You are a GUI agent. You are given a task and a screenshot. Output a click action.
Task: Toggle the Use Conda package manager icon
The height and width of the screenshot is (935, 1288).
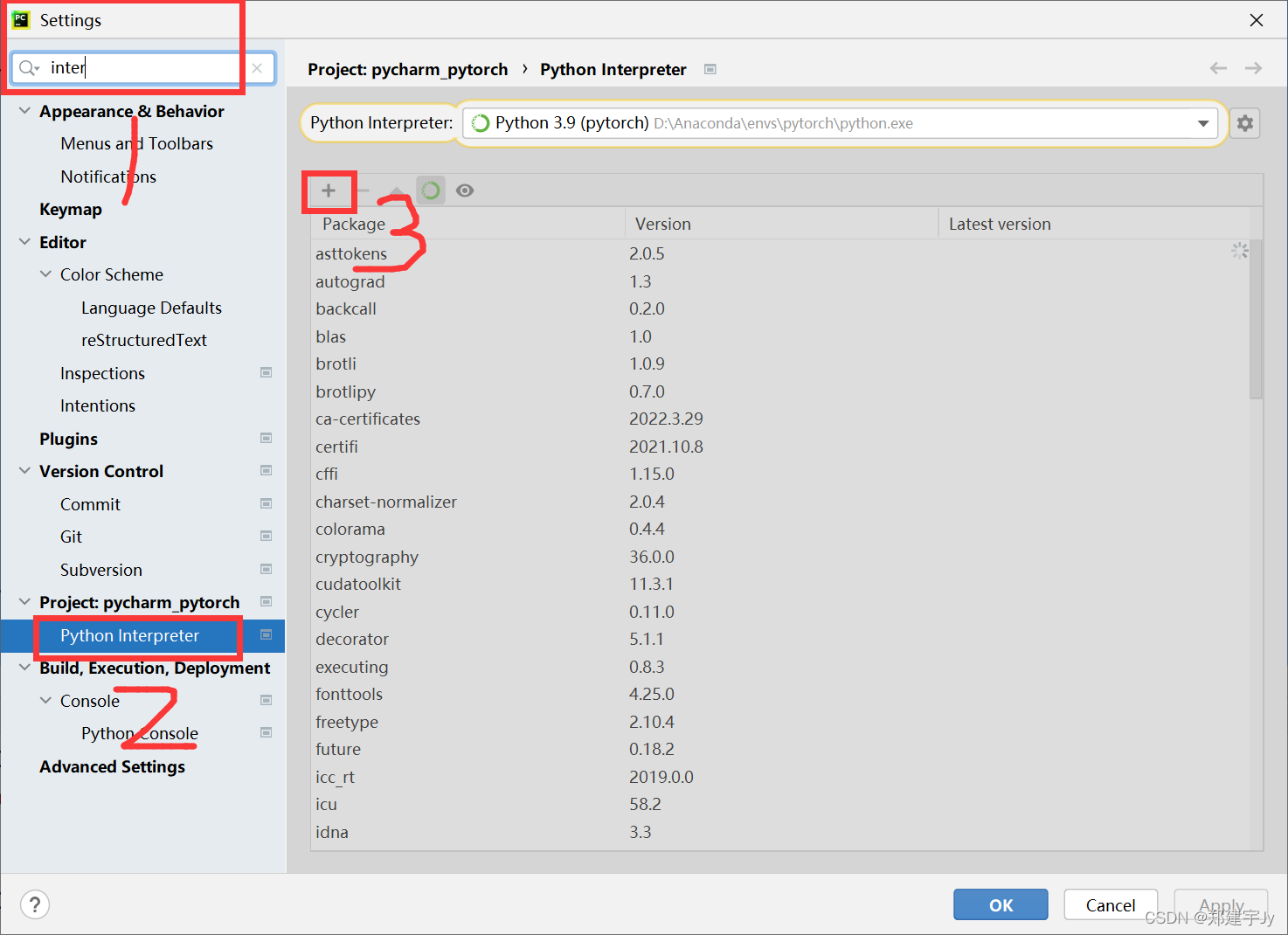pos(430,190)
